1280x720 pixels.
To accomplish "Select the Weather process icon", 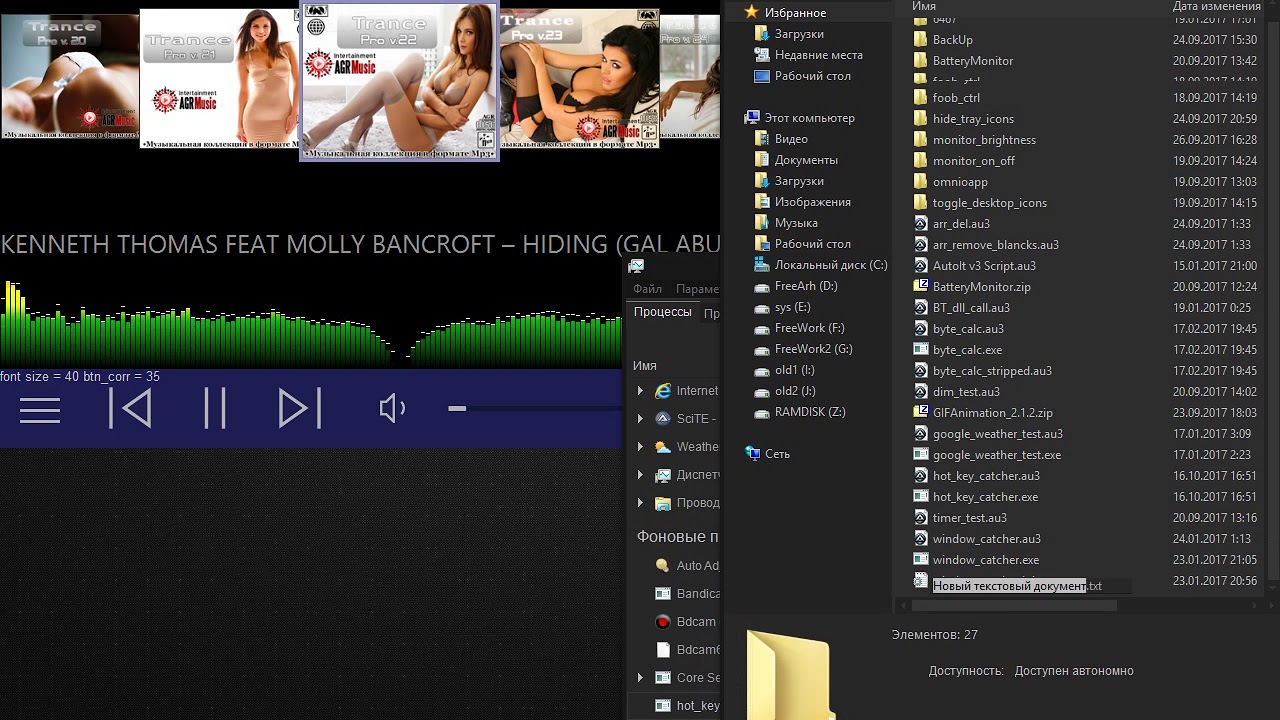I will coord(662,447).
